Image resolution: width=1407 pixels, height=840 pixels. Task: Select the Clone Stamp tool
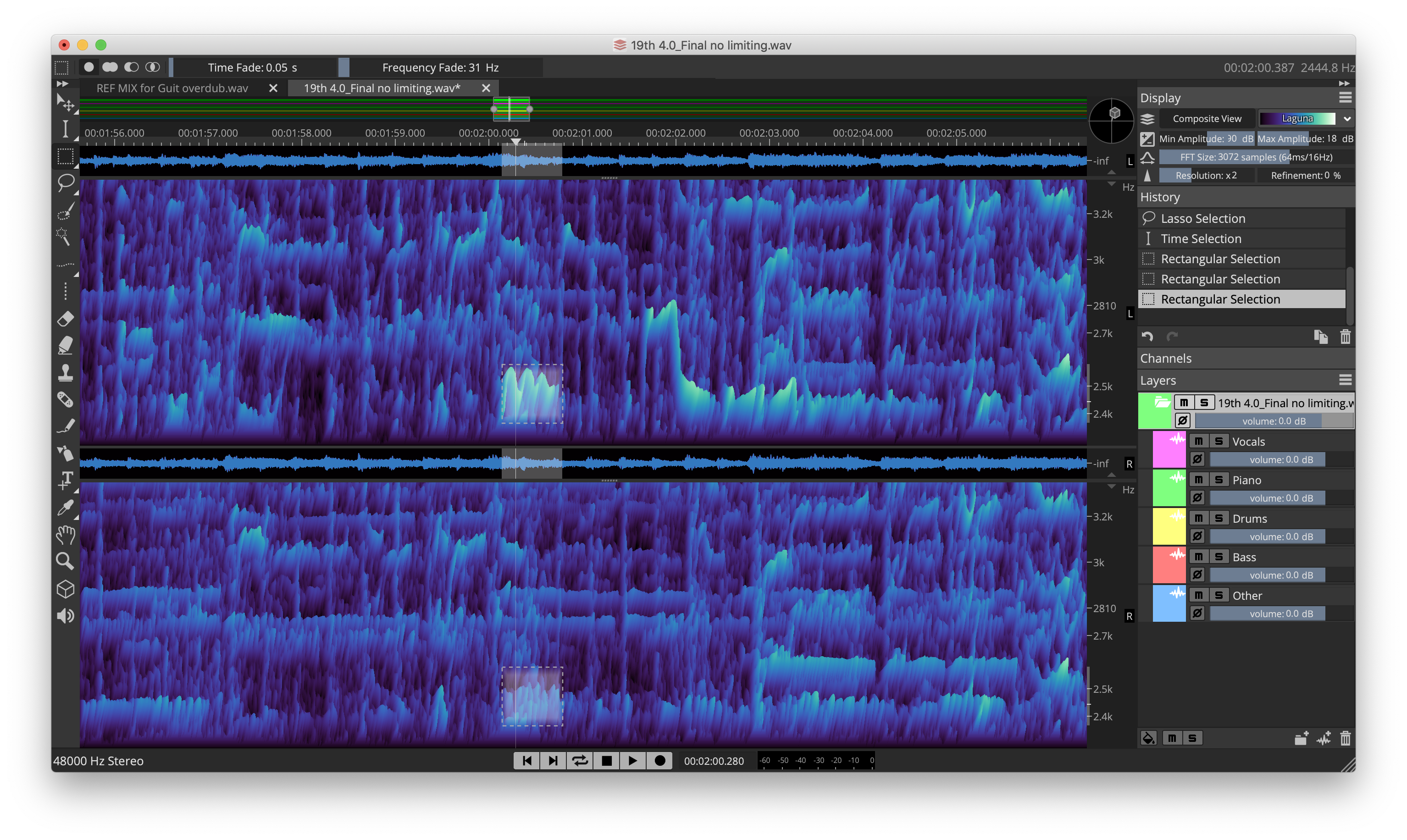[65, 372]
